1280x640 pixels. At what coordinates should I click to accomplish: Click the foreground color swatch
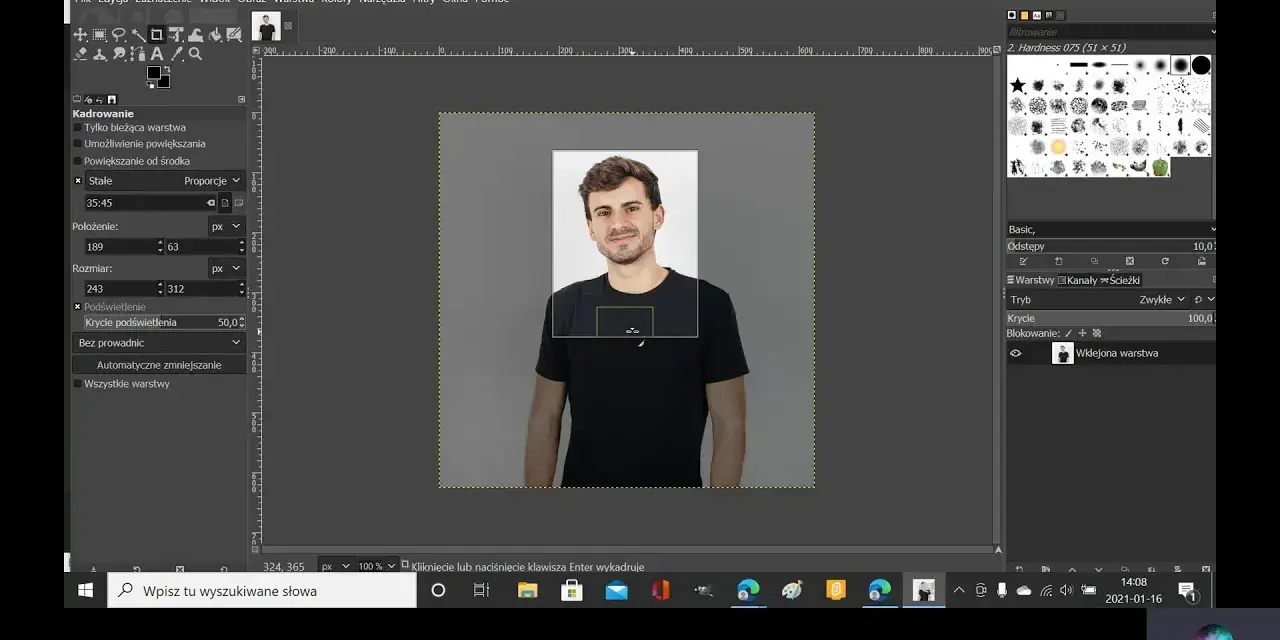154,72
